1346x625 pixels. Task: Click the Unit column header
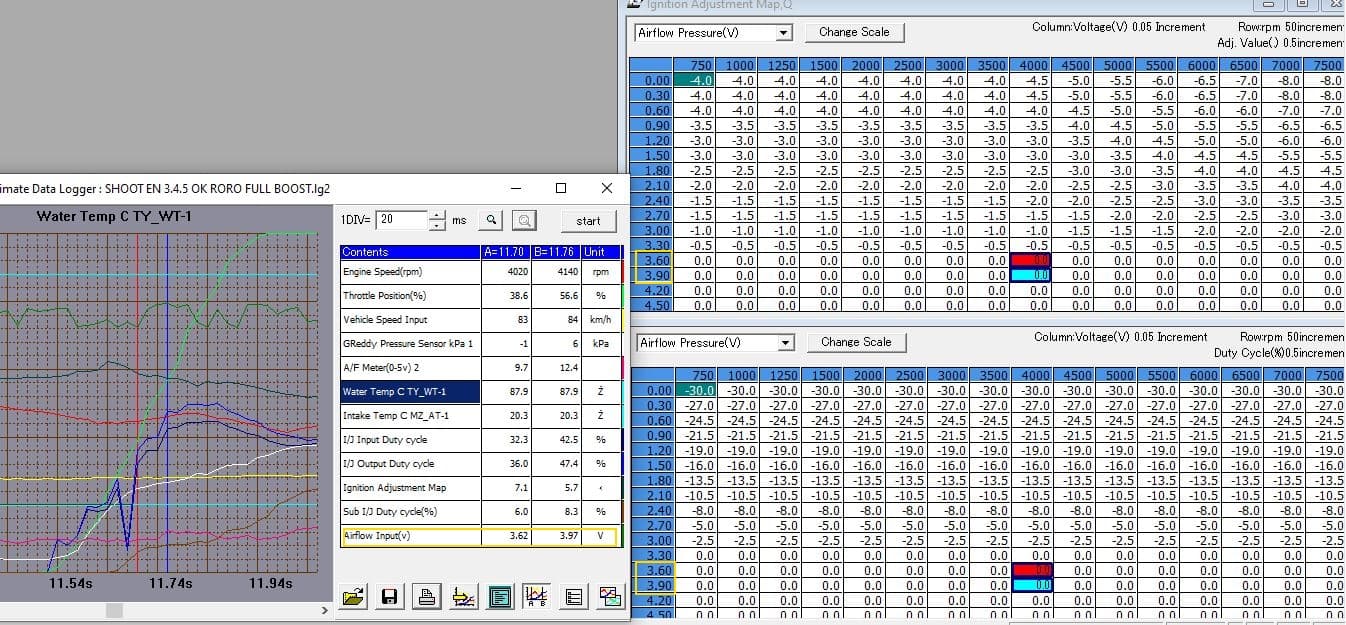coord(600,252)
